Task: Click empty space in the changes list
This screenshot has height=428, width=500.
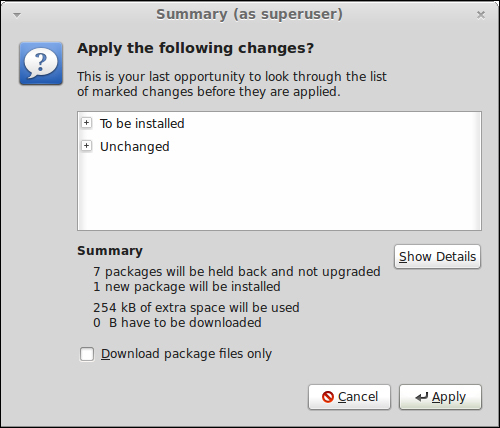Action: 279,193
